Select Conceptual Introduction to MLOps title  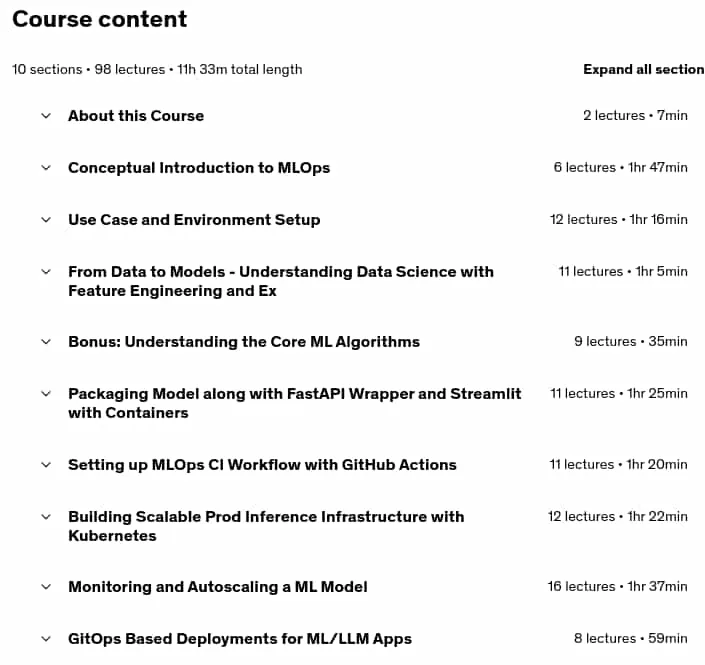(x=199, y=168)
